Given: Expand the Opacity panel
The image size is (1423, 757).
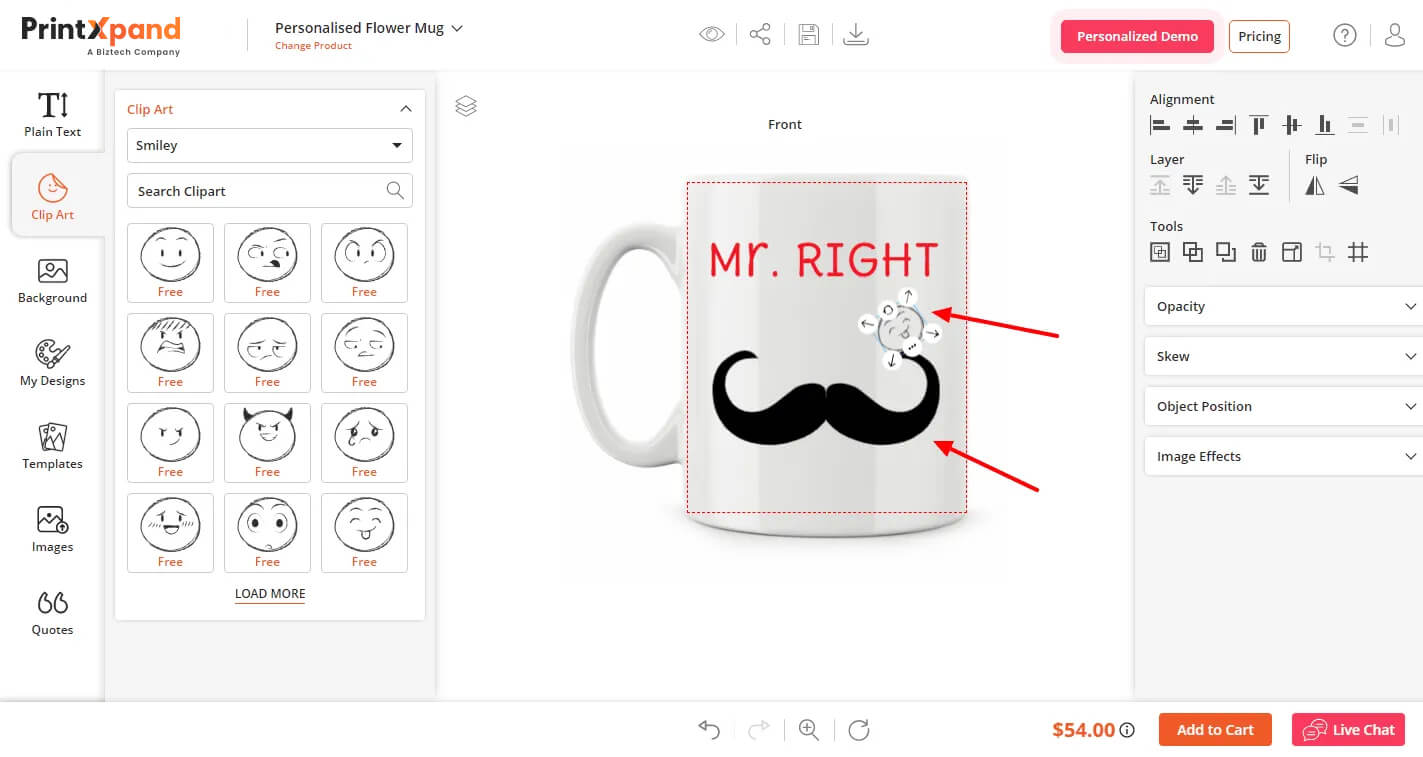Looking at the screenshot, I should coord(1283,306).
